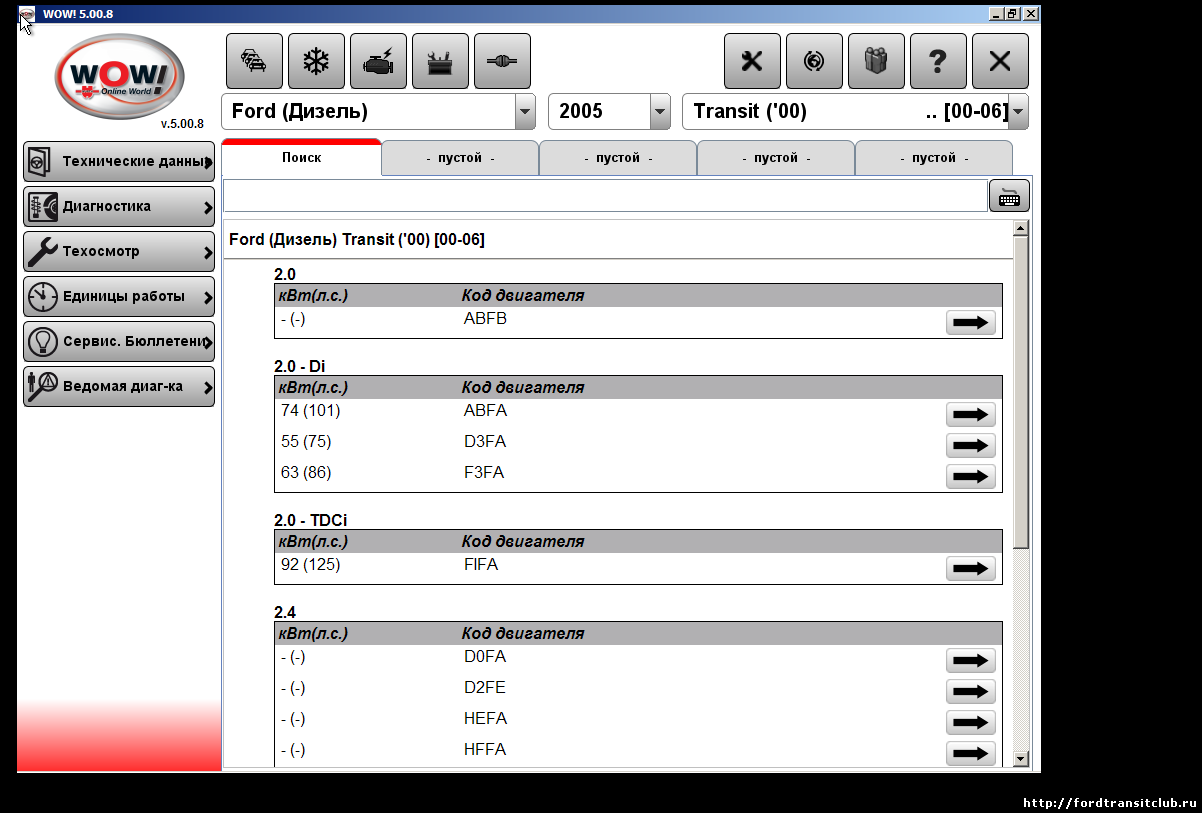The height and width of the screenshot is (813, 1202).
Task: Click the circular update icon
Action: [x=814, y=61]
